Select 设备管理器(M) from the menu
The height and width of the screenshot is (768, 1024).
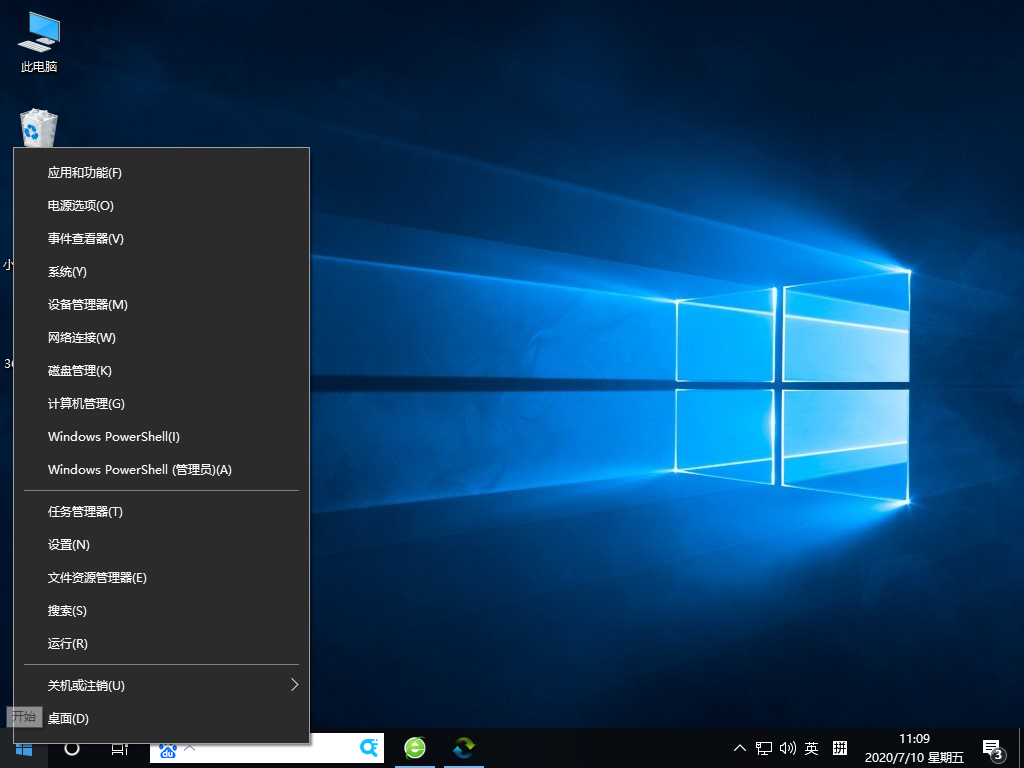point(88,305)
